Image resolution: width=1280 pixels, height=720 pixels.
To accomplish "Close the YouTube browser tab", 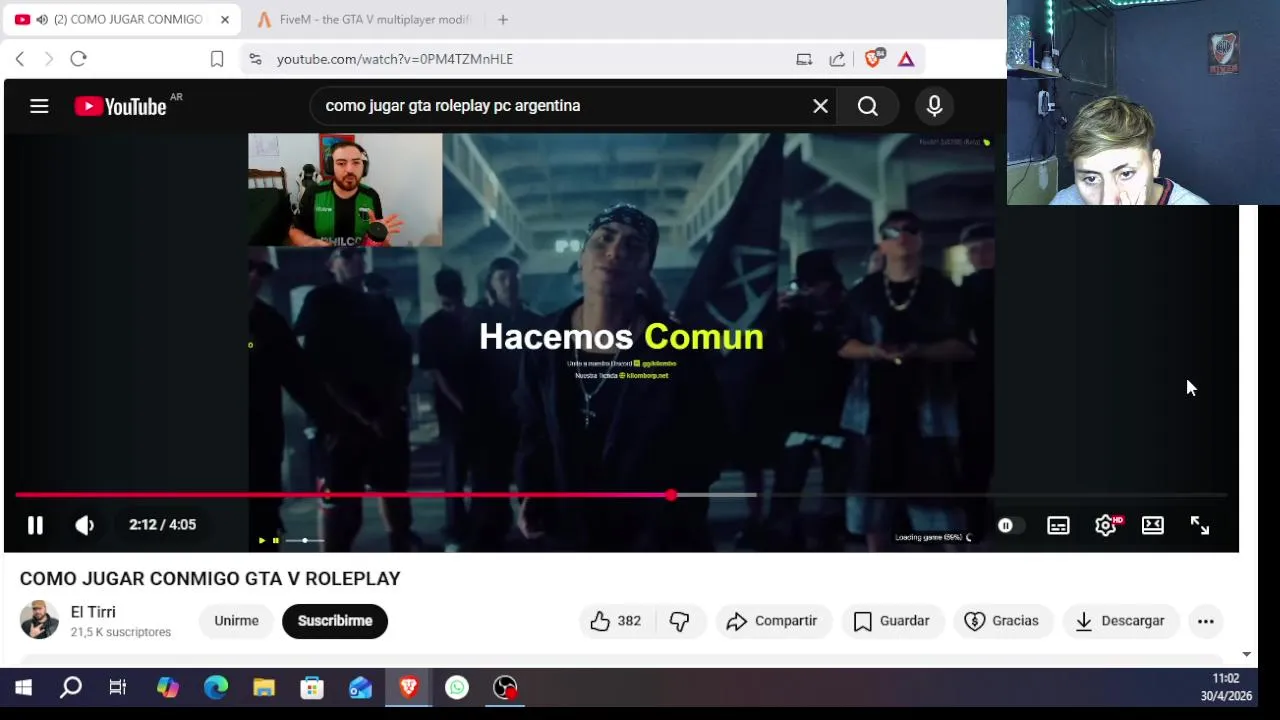I will [225, 19].
